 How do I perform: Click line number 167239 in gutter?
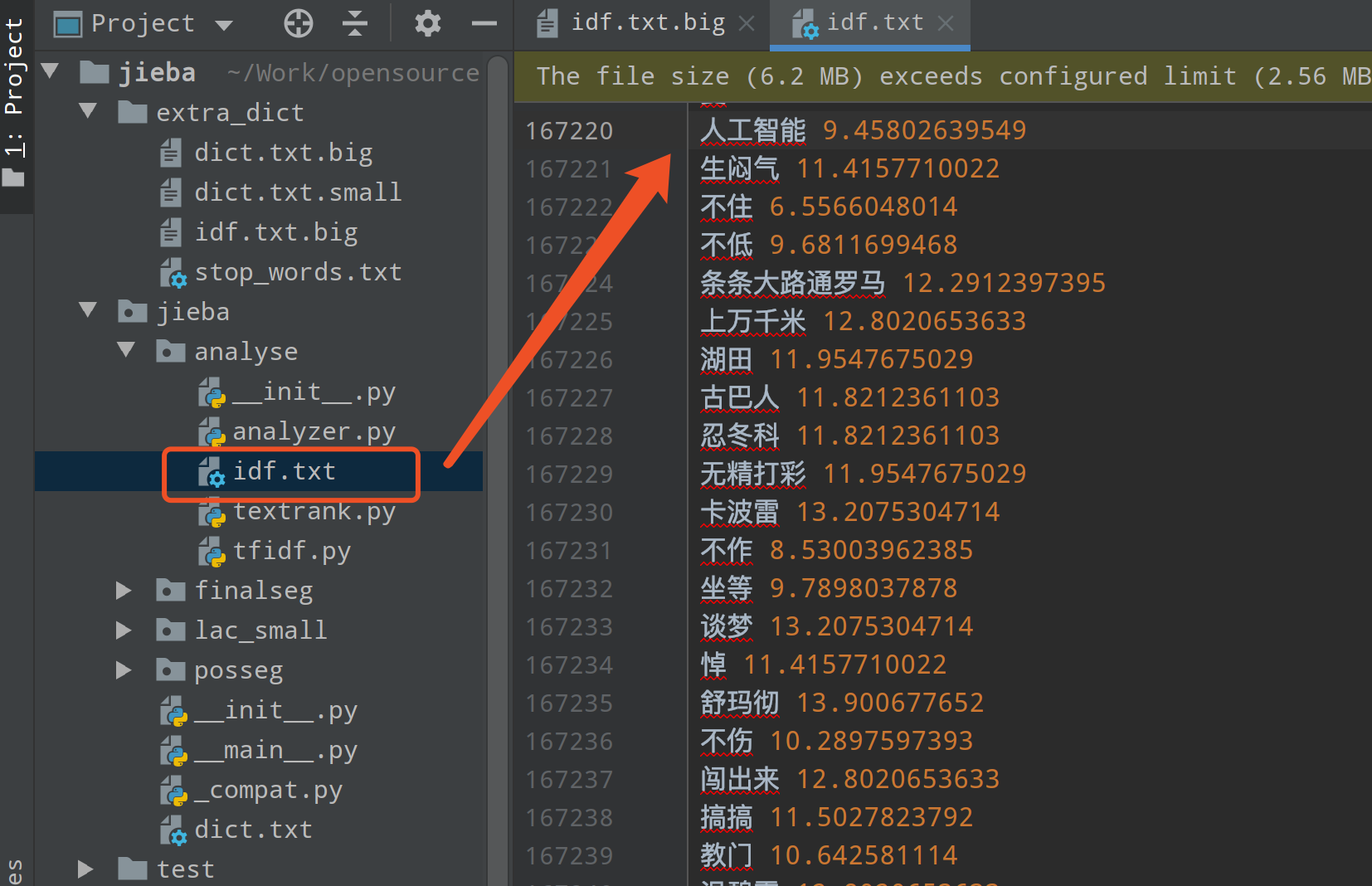pyautogui.click(x=569, y=856)
